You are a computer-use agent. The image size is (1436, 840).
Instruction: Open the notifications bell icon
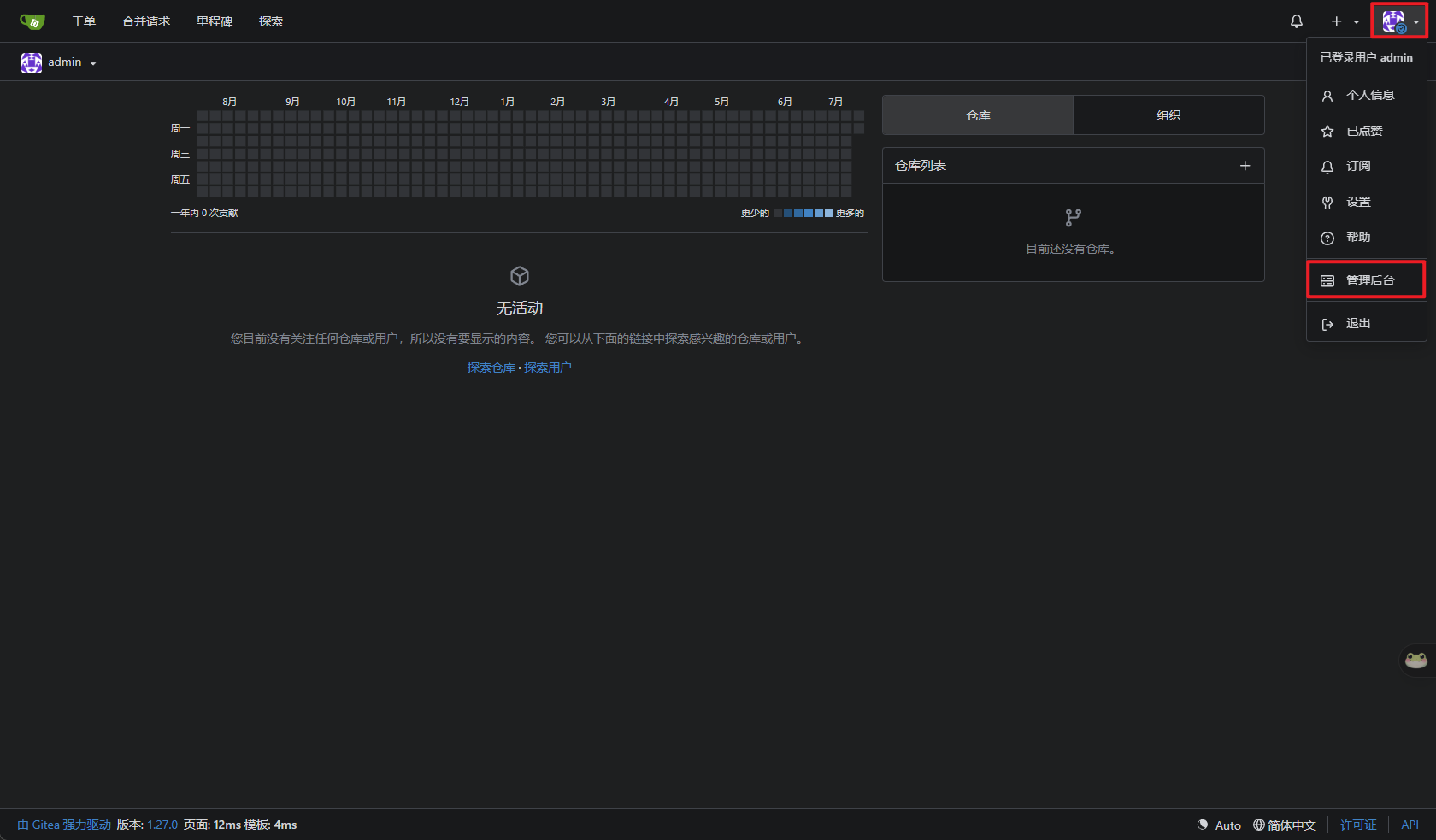1297,21
